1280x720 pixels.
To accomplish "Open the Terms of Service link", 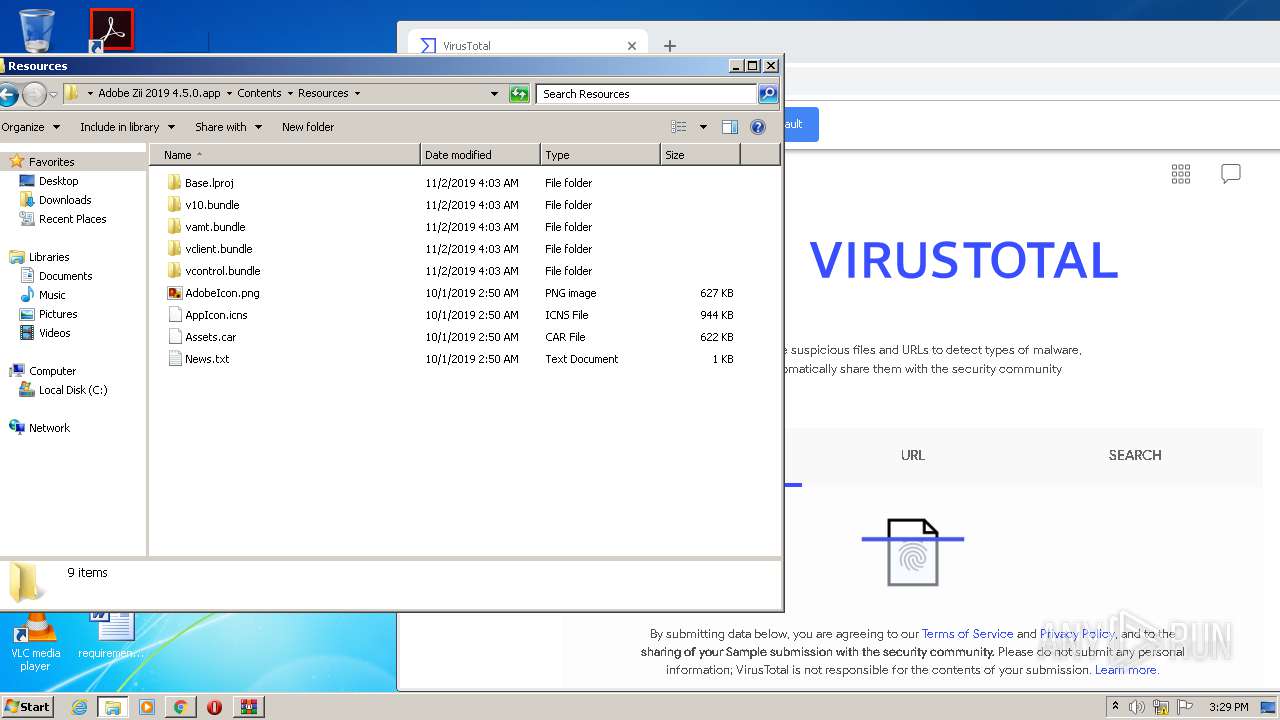I will (967, 634).
